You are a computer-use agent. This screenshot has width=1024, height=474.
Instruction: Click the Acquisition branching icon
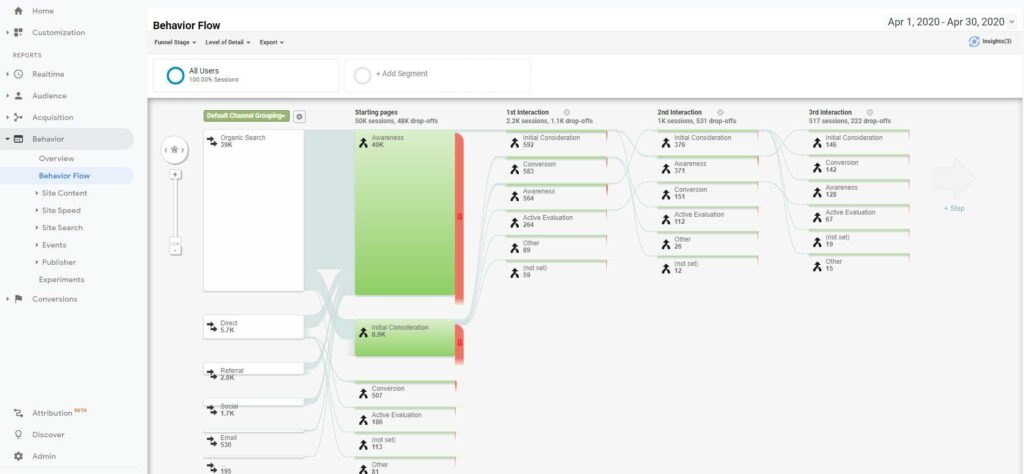[x=18, y=118]
